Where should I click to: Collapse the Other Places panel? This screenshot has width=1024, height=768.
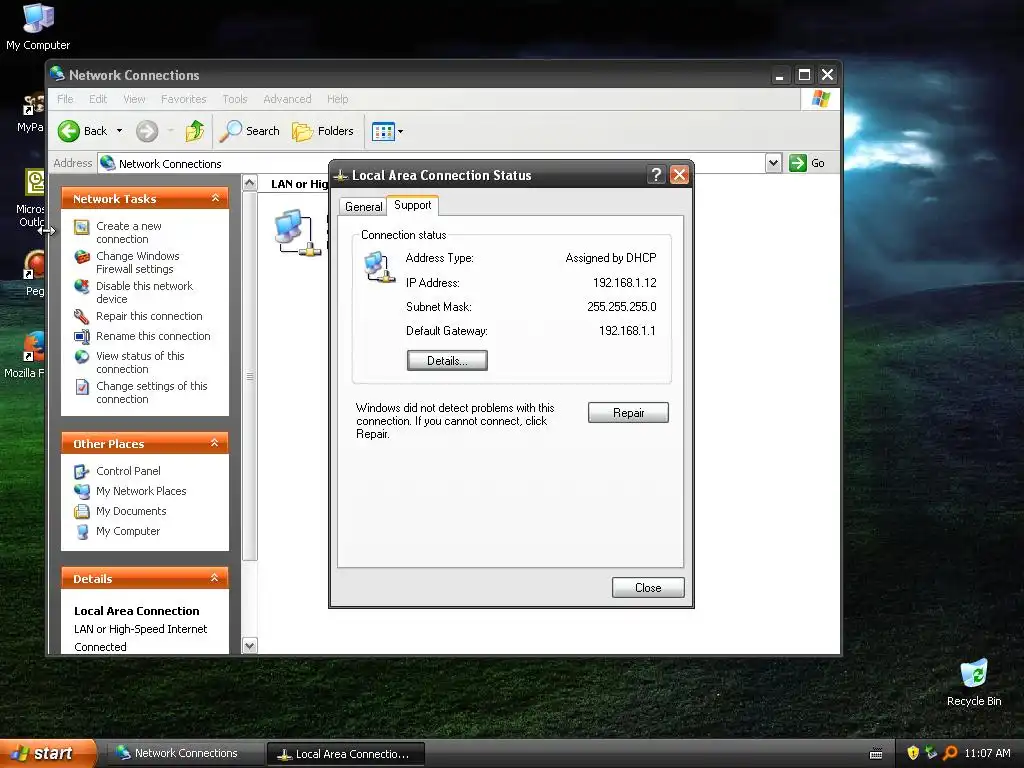click(x=214, y=443)
